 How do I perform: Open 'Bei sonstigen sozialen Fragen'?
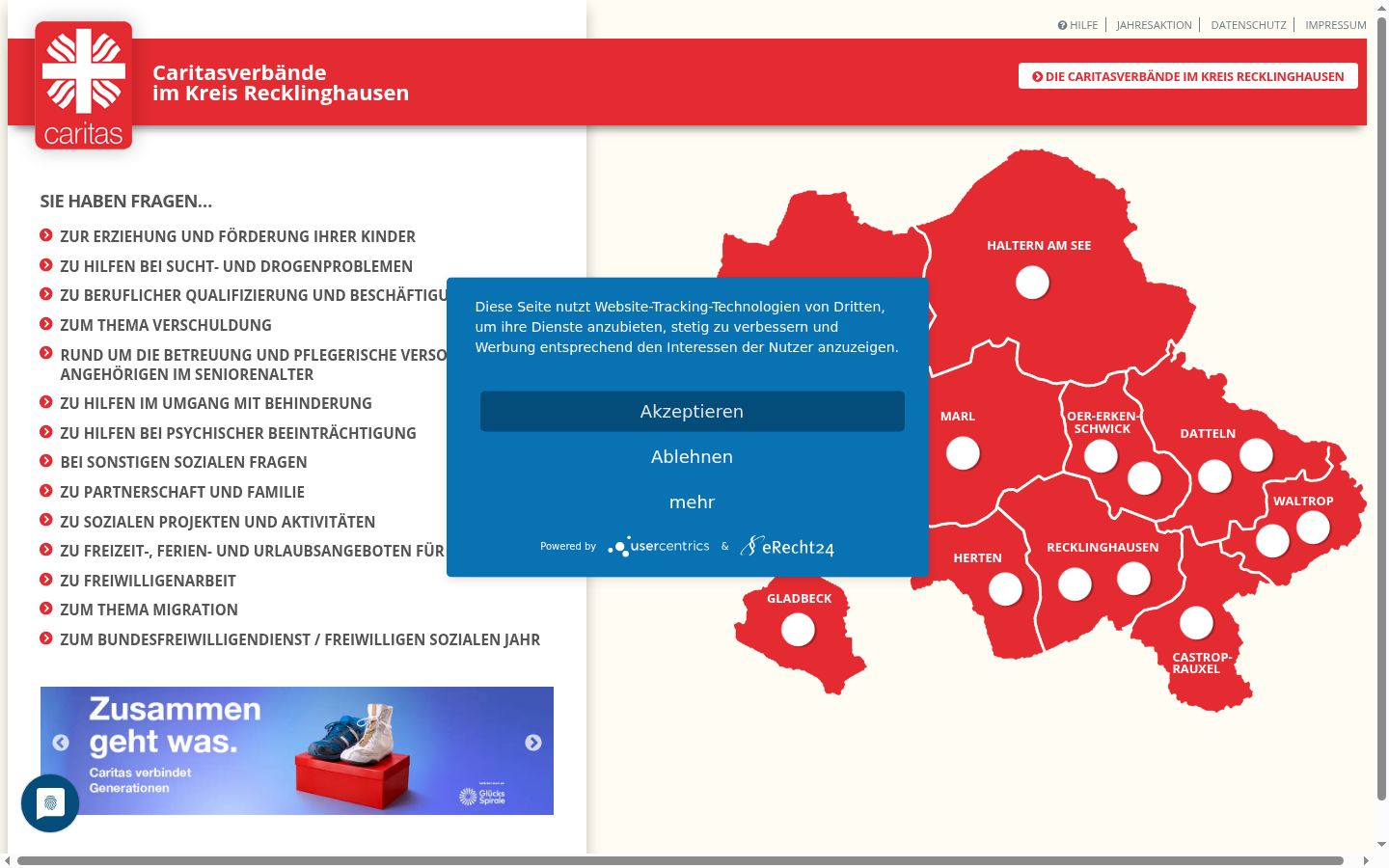(x=183, y=462)
